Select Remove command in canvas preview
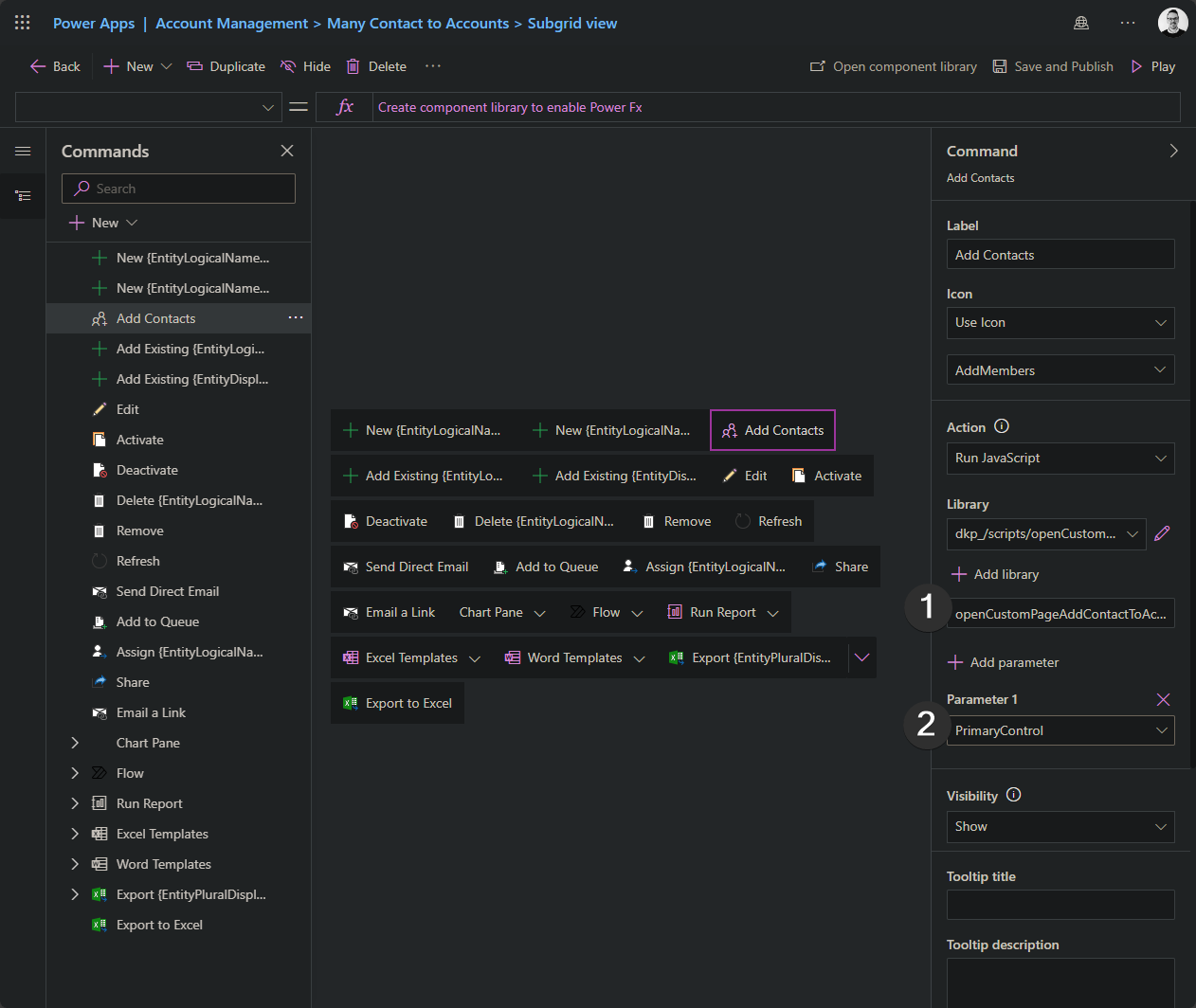Viewport: 1196px width, 1008px height. pos(677,521)
